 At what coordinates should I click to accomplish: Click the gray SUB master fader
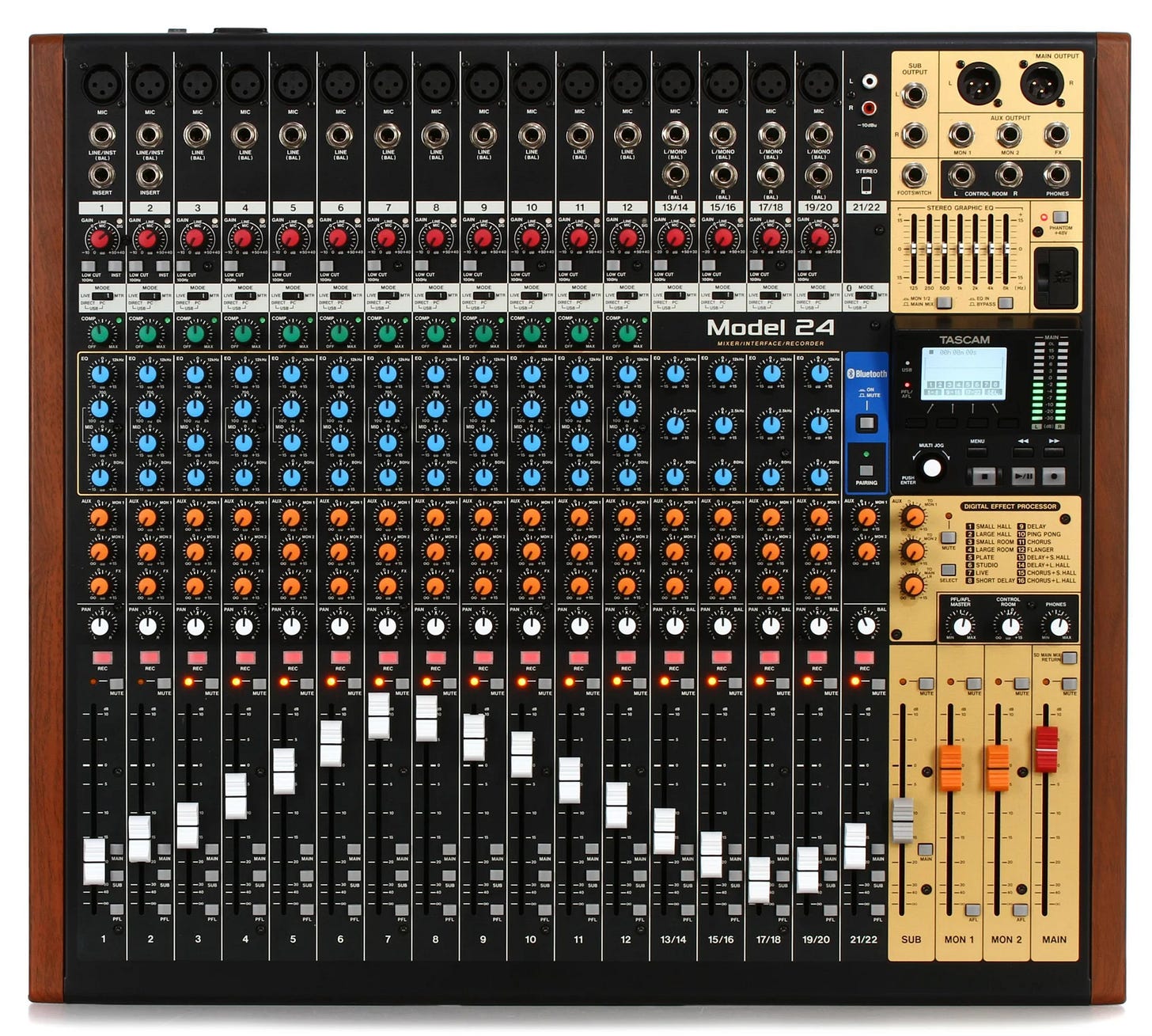click(903, 822)
